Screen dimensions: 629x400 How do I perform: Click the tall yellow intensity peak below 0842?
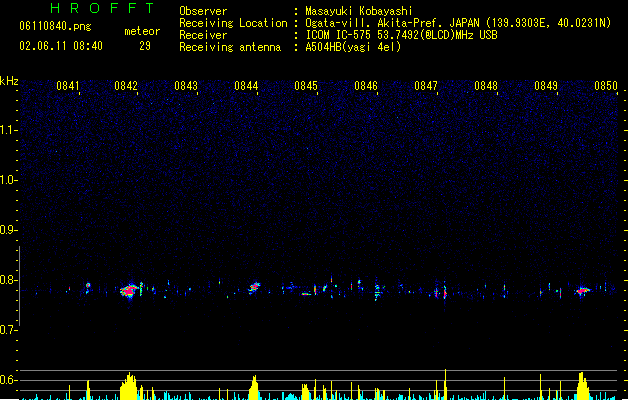tap(128, 386)
